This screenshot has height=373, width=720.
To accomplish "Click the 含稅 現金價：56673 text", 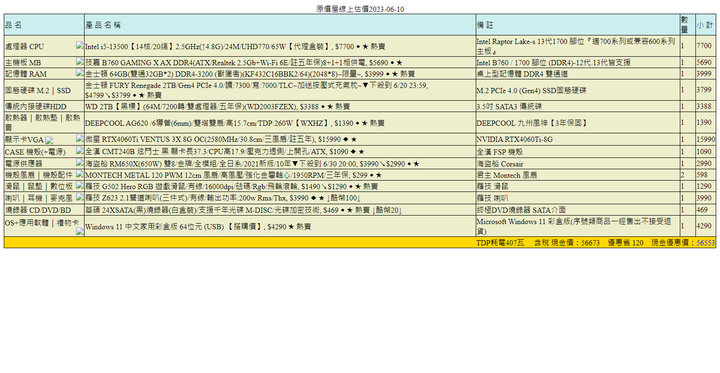I will [567, 243].
